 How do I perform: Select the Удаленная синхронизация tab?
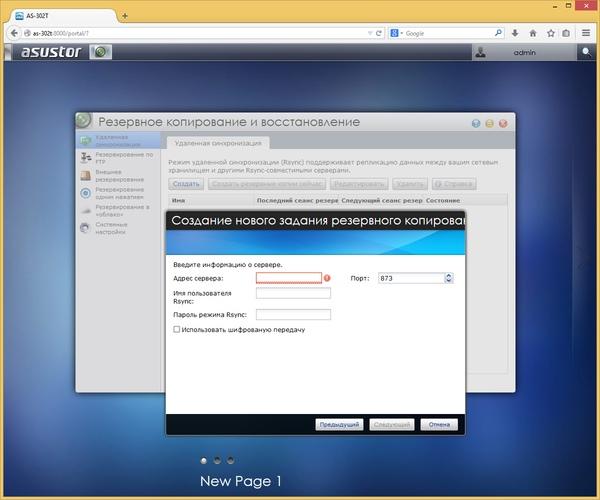click(218, 143)
